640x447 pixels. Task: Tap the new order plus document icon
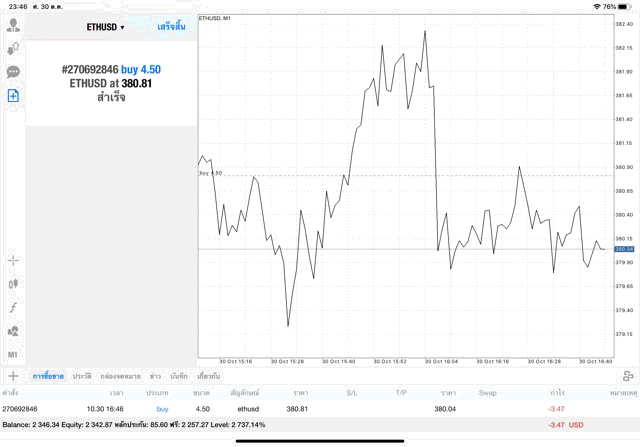(x=13, y=96)
